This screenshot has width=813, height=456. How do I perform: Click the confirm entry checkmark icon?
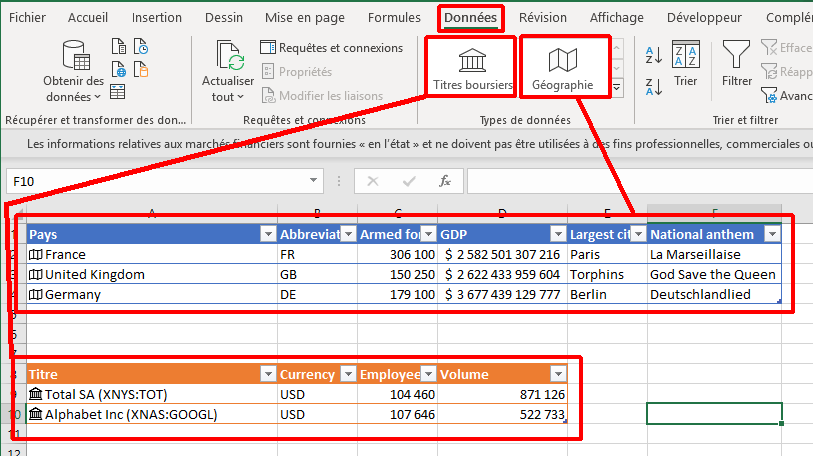409,181
